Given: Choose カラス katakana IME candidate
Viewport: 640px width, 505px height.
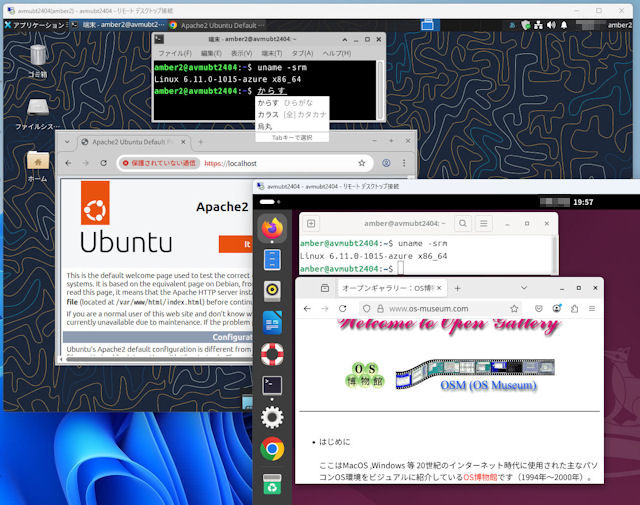Looking at the screenshot, I should coord(292,115).
